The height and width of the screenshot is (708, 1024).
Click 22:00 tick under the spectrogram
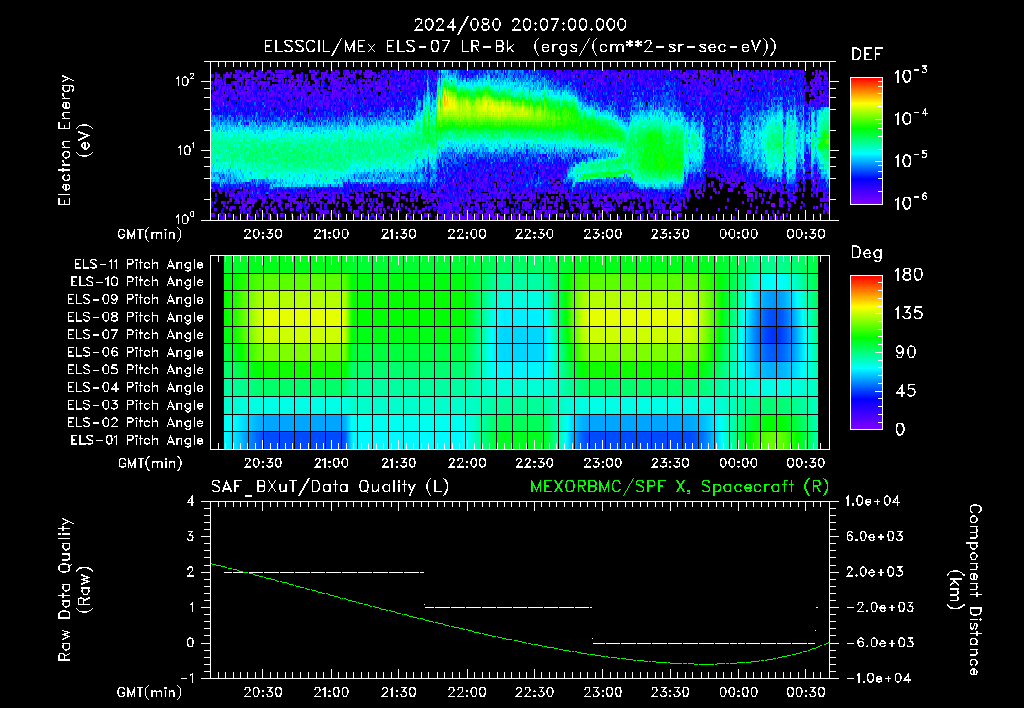pos(466,234)
